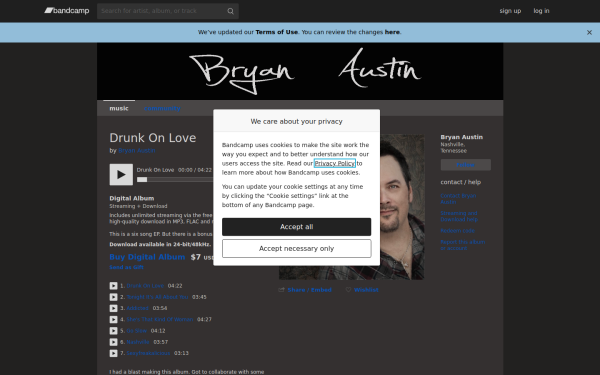The width and height of the screenshot is (600, 375).
Task: Click the search magnifier icon
Action: tap(230, 11)
